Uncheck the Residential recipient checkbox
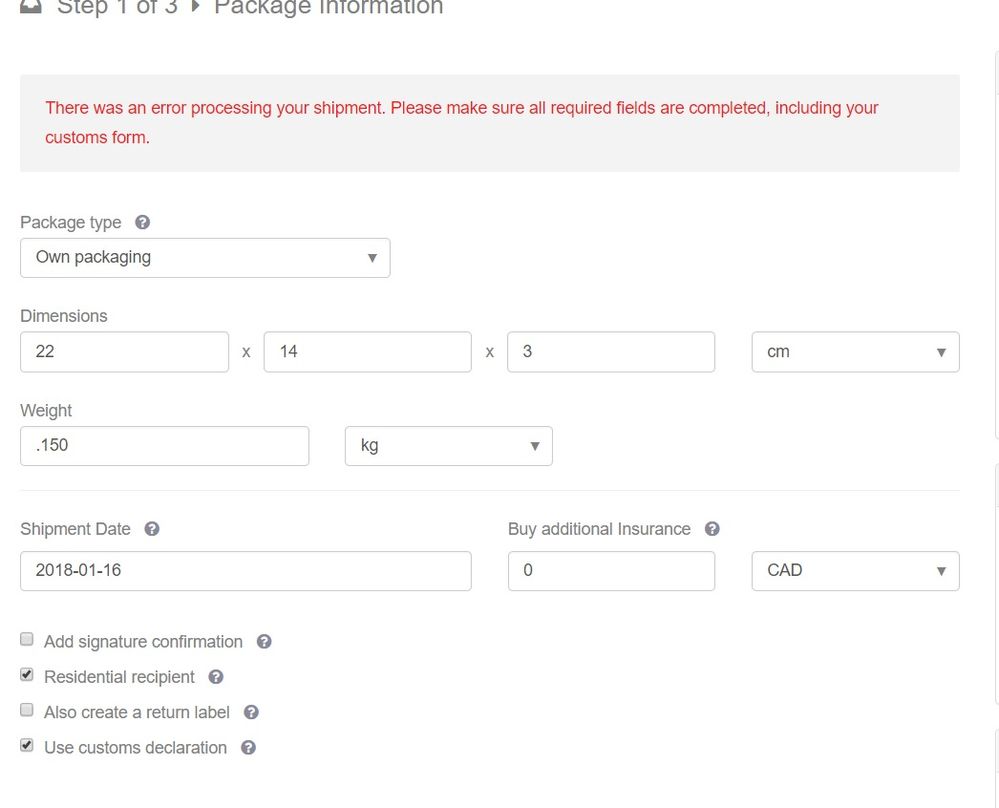 [27, 675]
